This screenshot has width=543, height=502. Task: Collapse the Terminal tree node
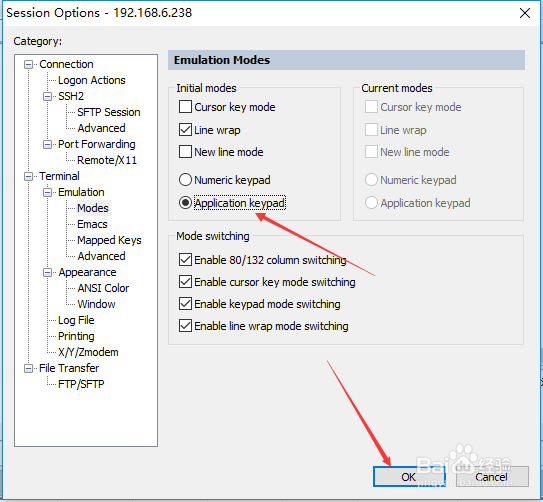(28, 176)
